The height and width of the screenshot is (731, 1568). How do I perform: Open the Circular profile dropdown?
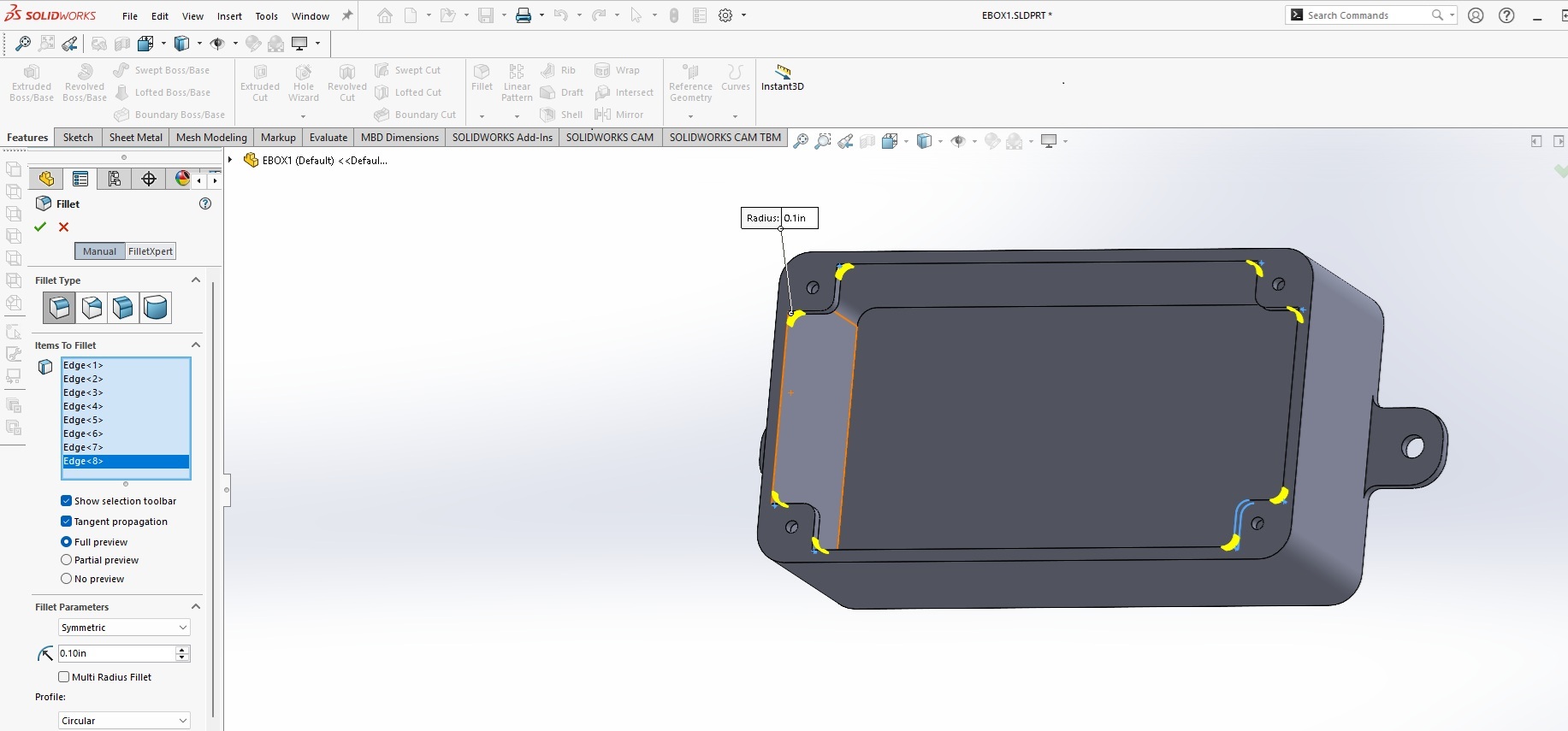click(x=124, y=721)
